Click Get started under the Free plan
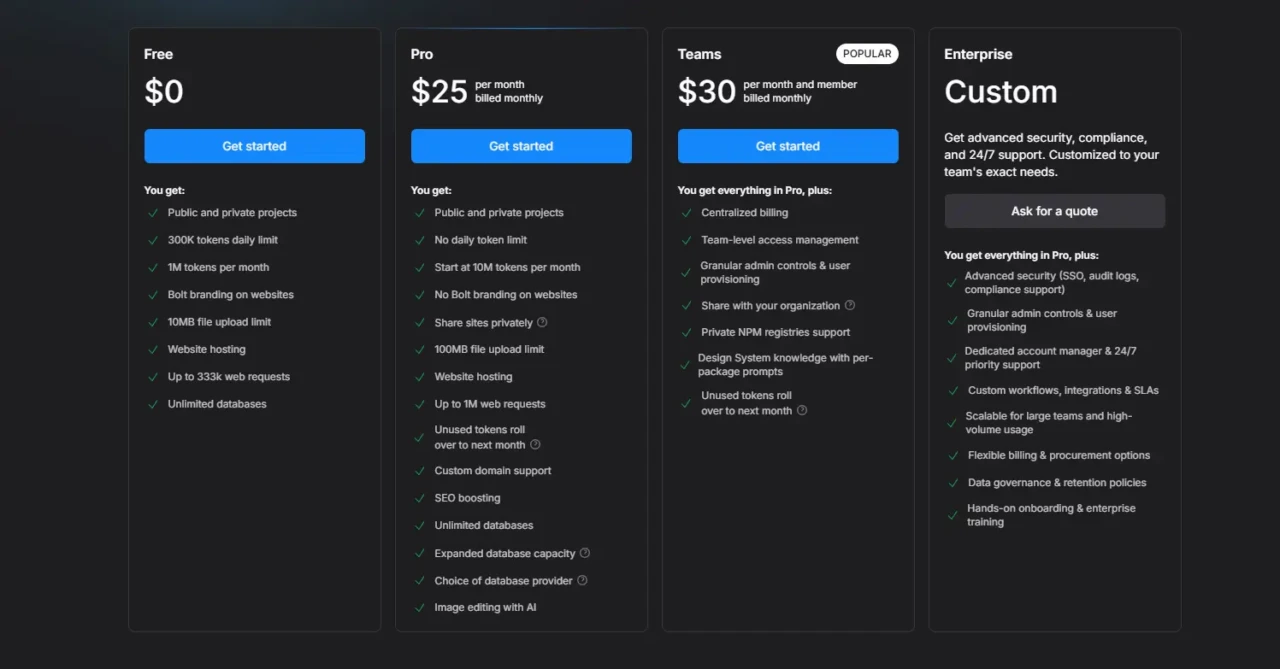Viewport: 1280px width, 669px height. [254, 146]
